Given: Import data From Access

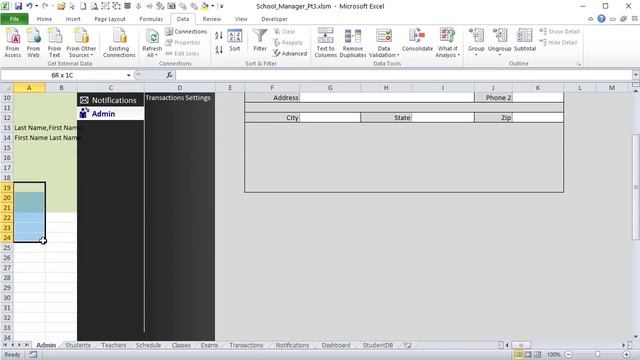Looking at the screenshot, I should pyautogui.click(x=13, y=42).
